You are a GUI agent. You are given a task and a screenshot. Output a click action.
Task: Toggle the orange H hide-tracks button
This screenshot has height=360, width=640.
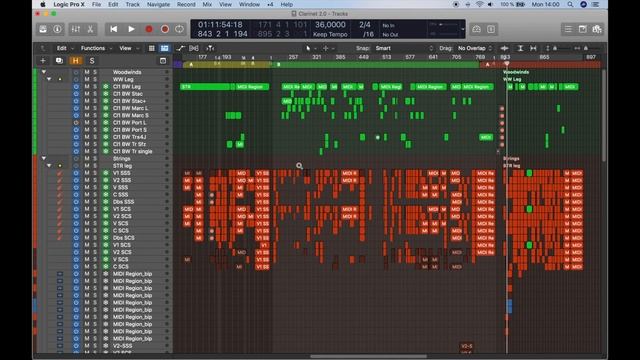click(76, 61)
